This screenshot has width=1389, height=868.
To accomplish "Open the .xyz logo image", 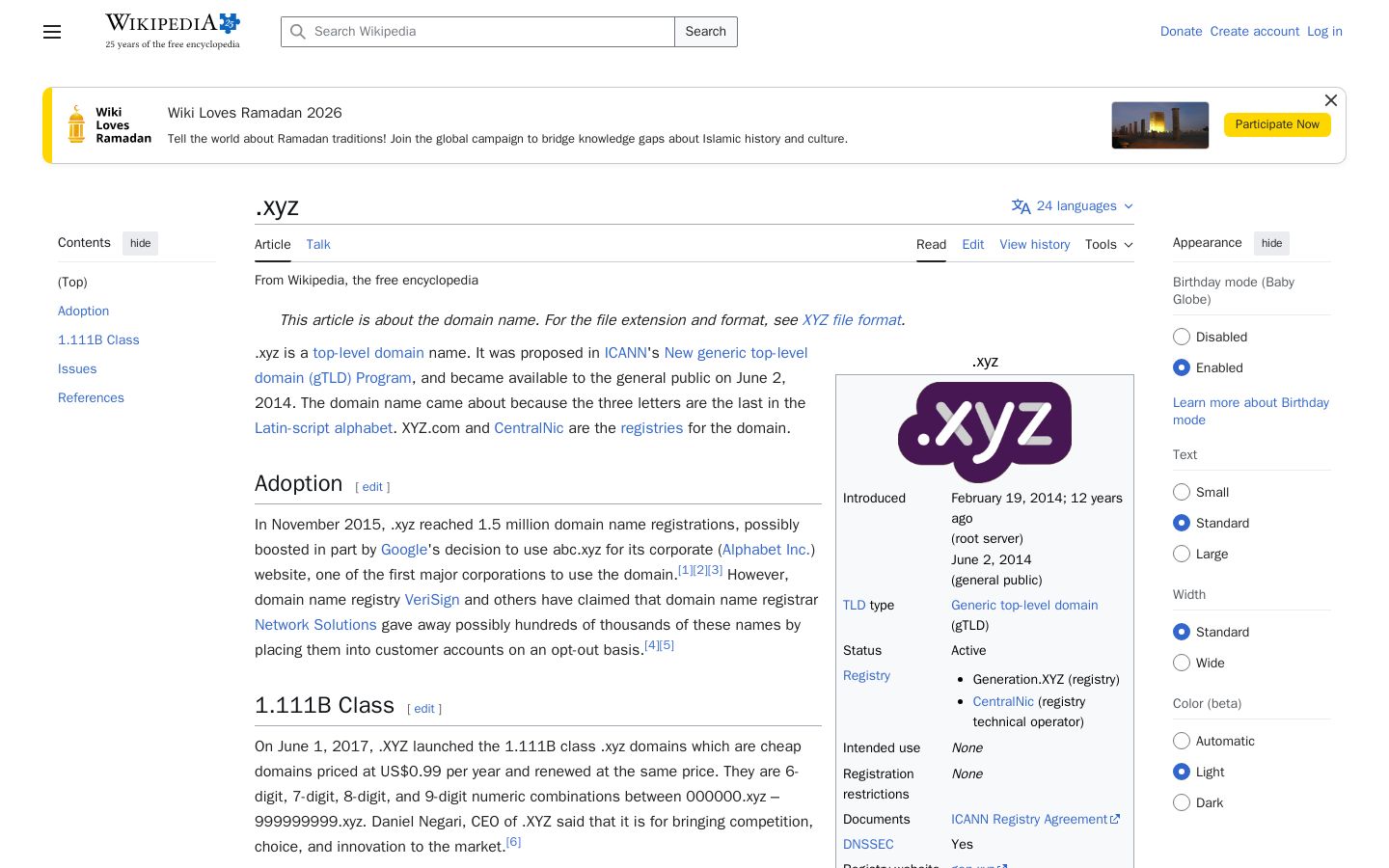I will pos(985,432).
